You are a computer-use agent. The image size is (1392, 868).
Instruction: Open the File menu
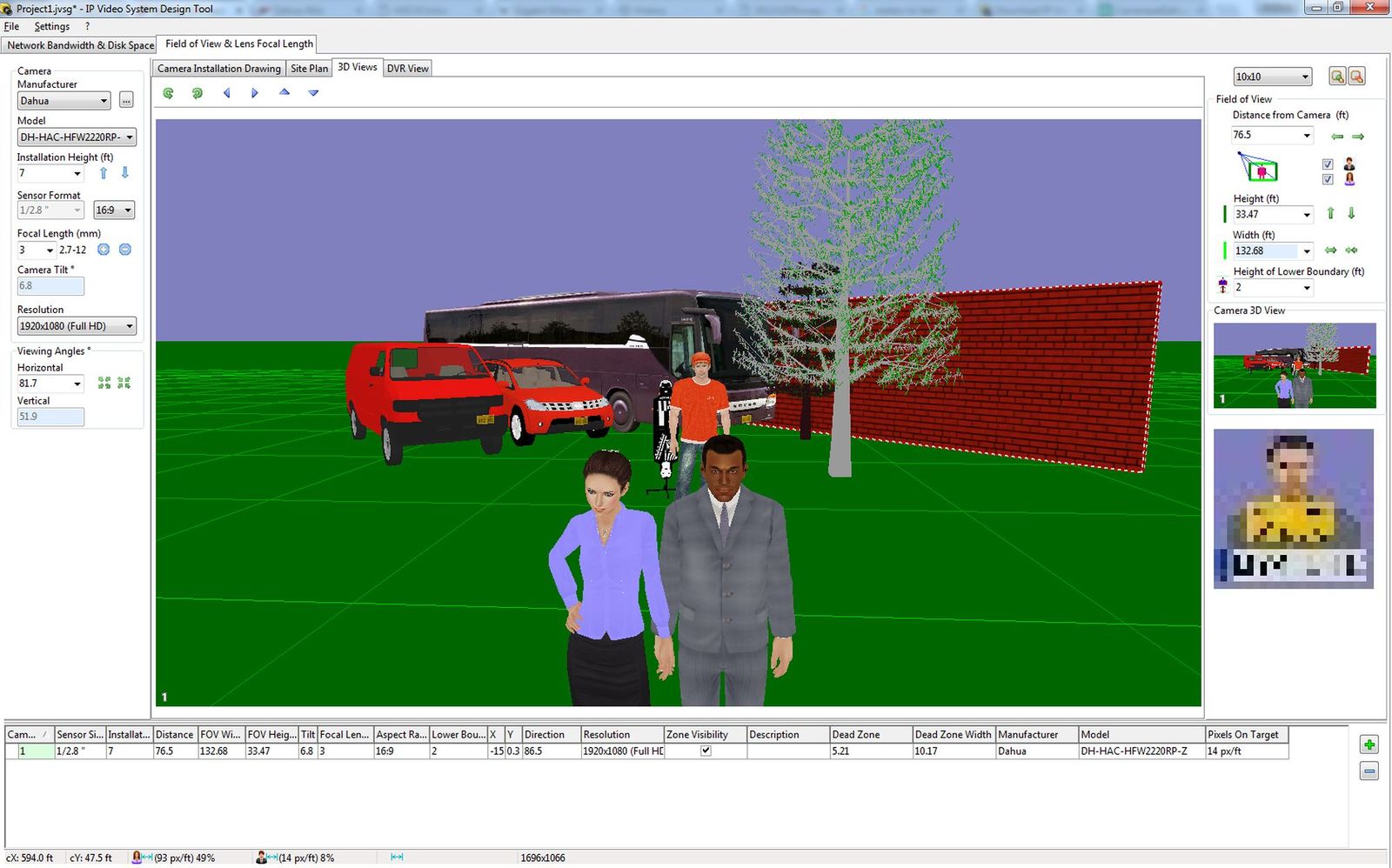point(11,26)
